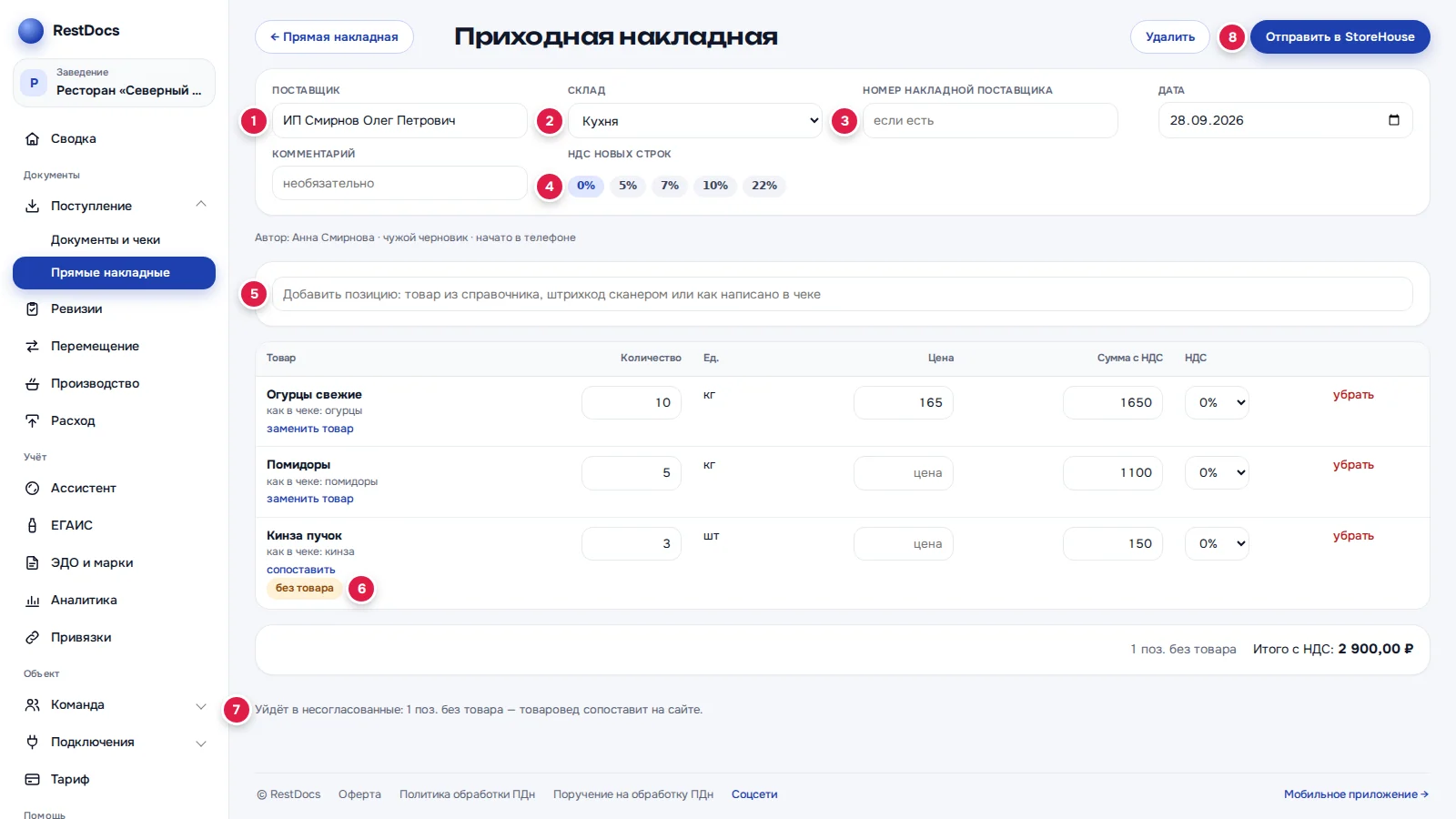Viewport: 1456px width, 819px height.
Task: Click заменить товар under Огурцы свежие
Action: [310, 430]
